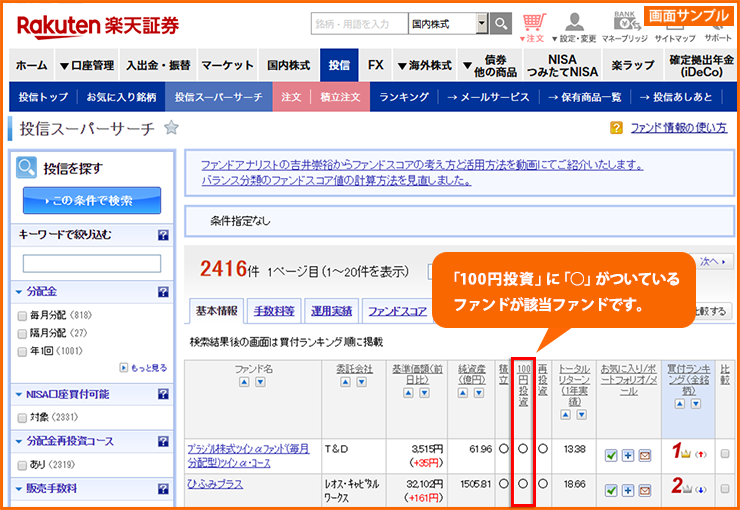Open the 設定・変更 person icon
740x510 pixels.
[x=574, y=27]
